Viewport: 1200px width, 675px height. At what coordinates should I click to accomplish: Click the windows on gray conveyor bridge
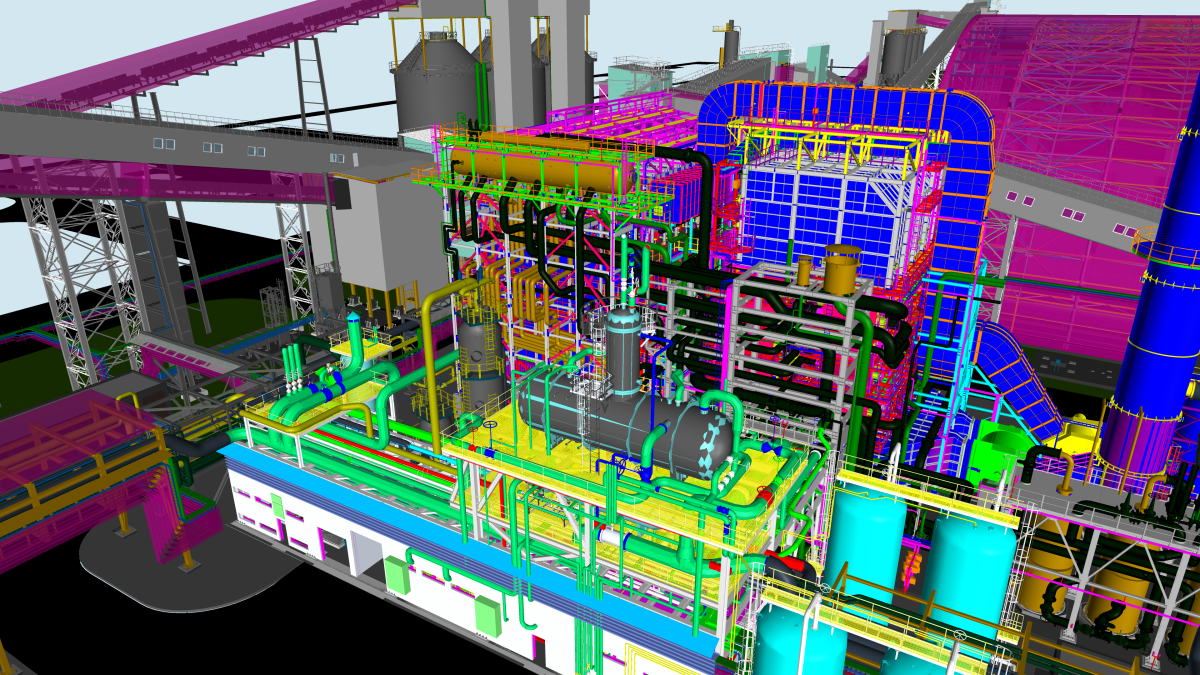click(x=212, y=148)
